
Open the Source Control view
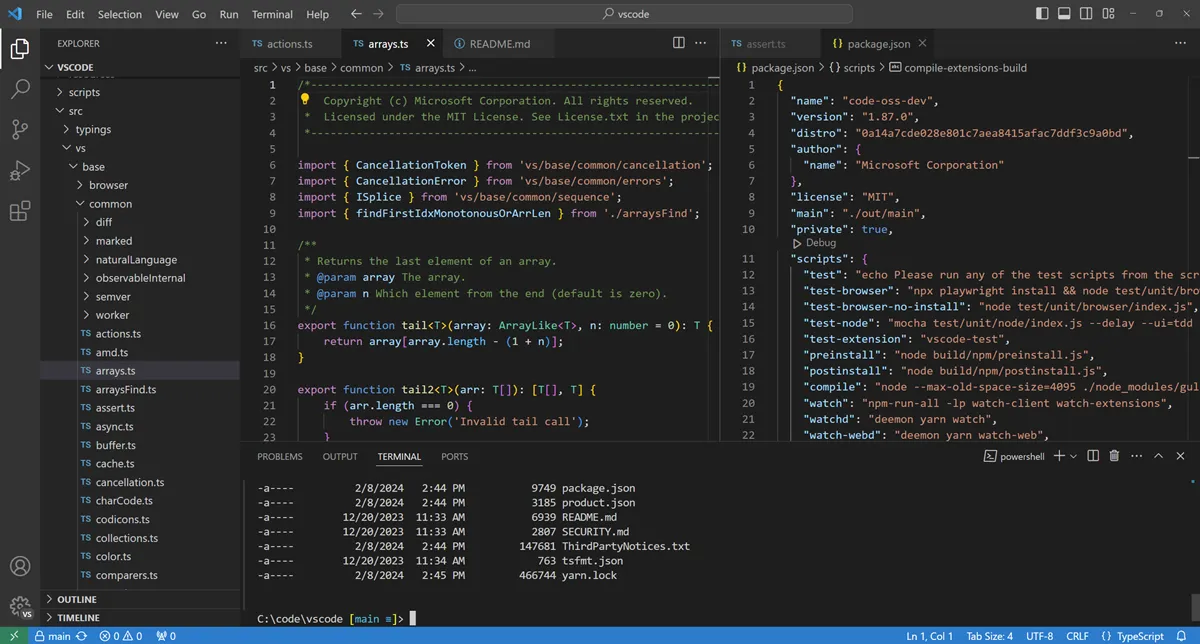(20, 130)
